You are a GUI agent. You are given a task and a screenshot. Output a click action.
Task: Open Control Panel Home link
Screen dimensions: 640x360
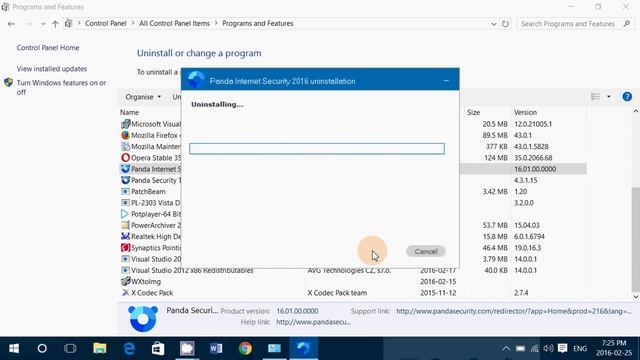tap(48, 48)
